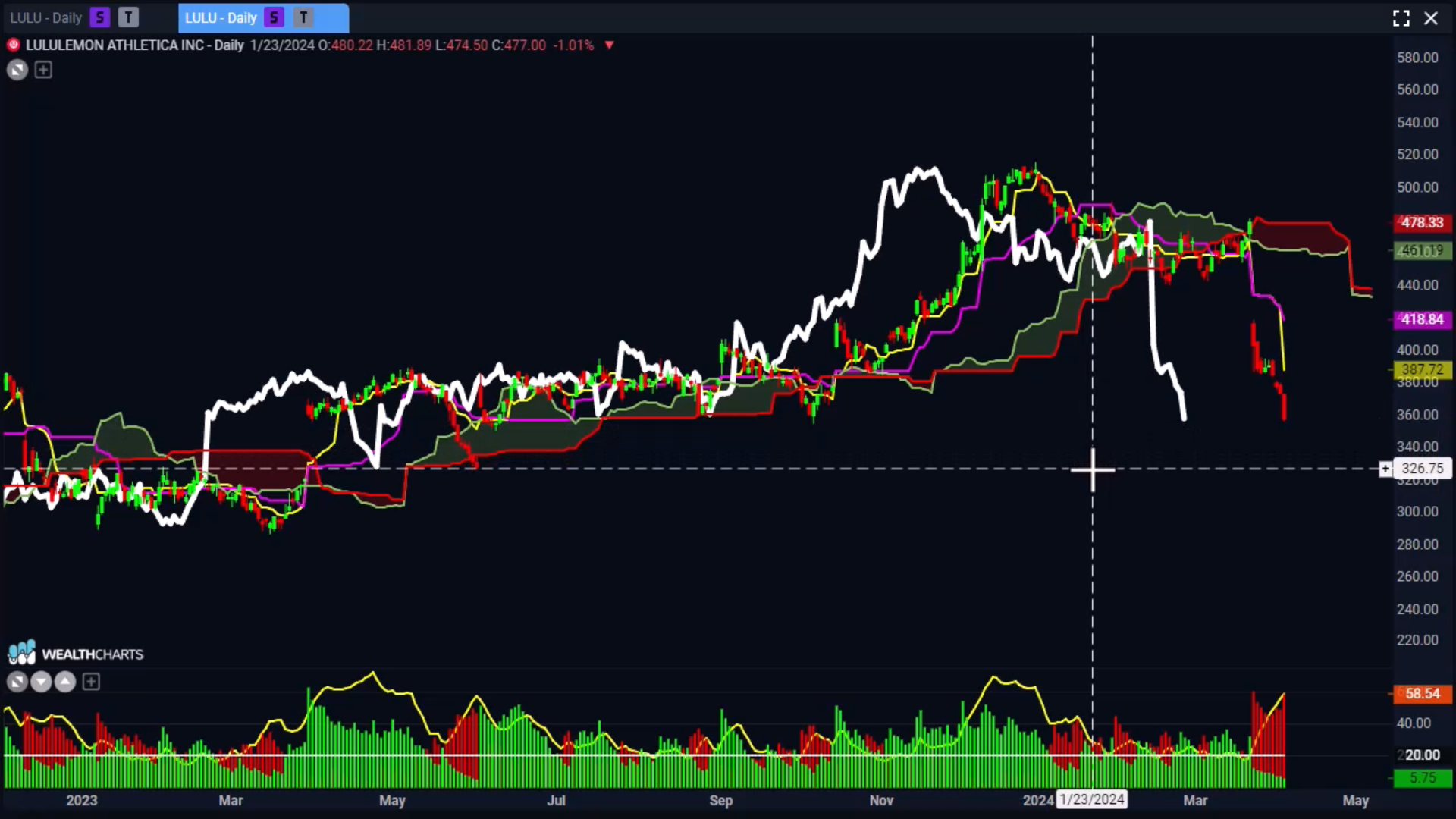Maximize the price pane using the round arrow icon
1456x819 pixels.
(x=17, y=71)
